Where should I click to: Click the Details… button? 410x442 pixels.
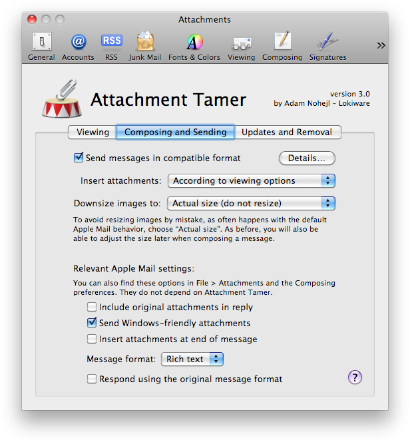click(307, 158)
